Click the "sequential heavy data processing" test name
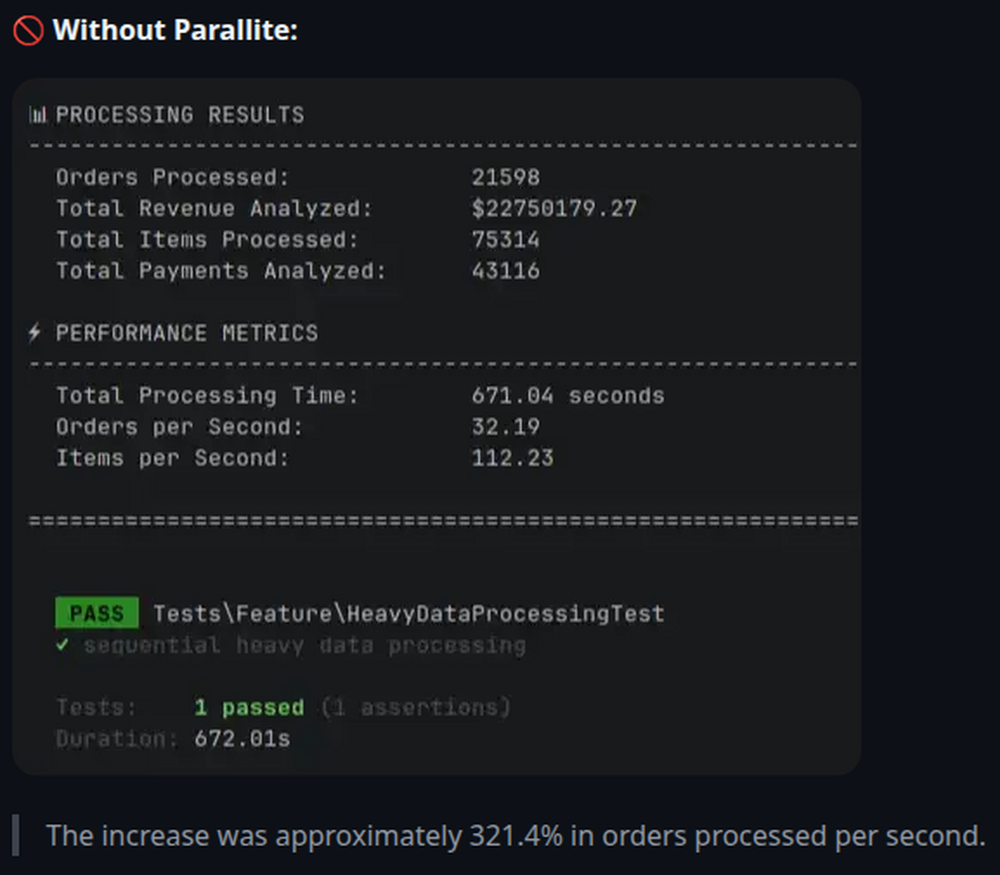The image size is (1000, 875). tap(304, 645)
